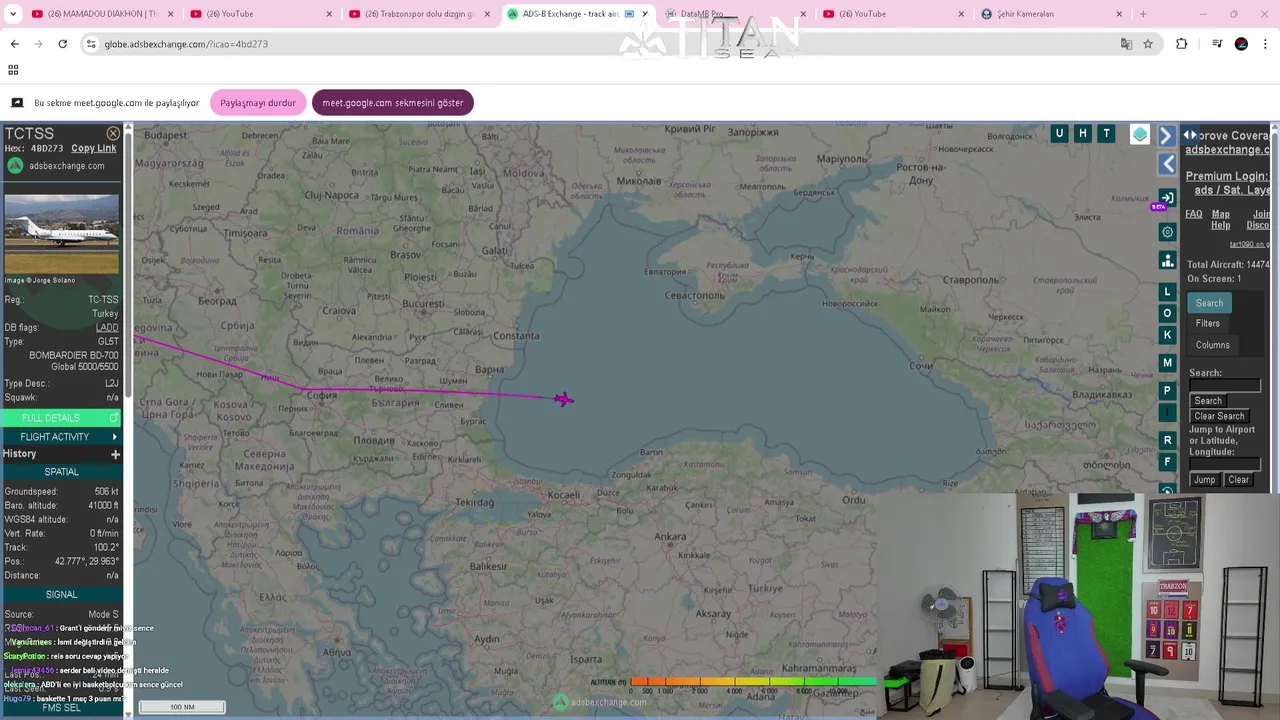Toggle the M map option

pyautogui.click(x=1167, y=363)
